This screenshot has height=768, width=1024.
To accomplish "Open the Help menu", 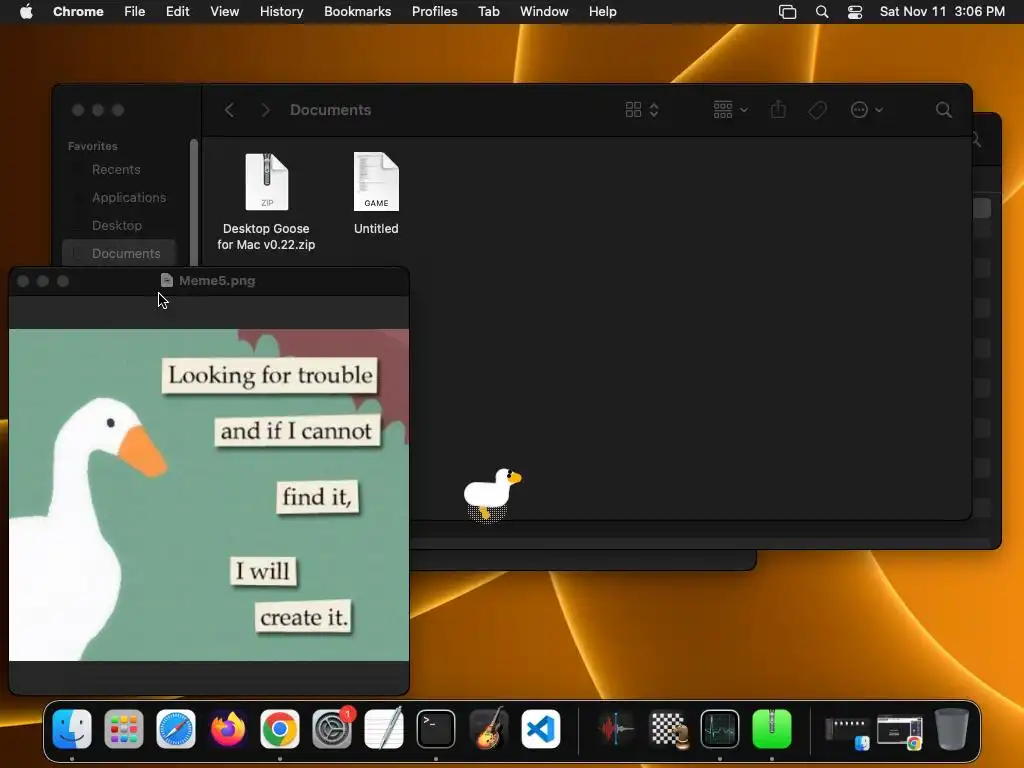I will (x=602, y=11).
